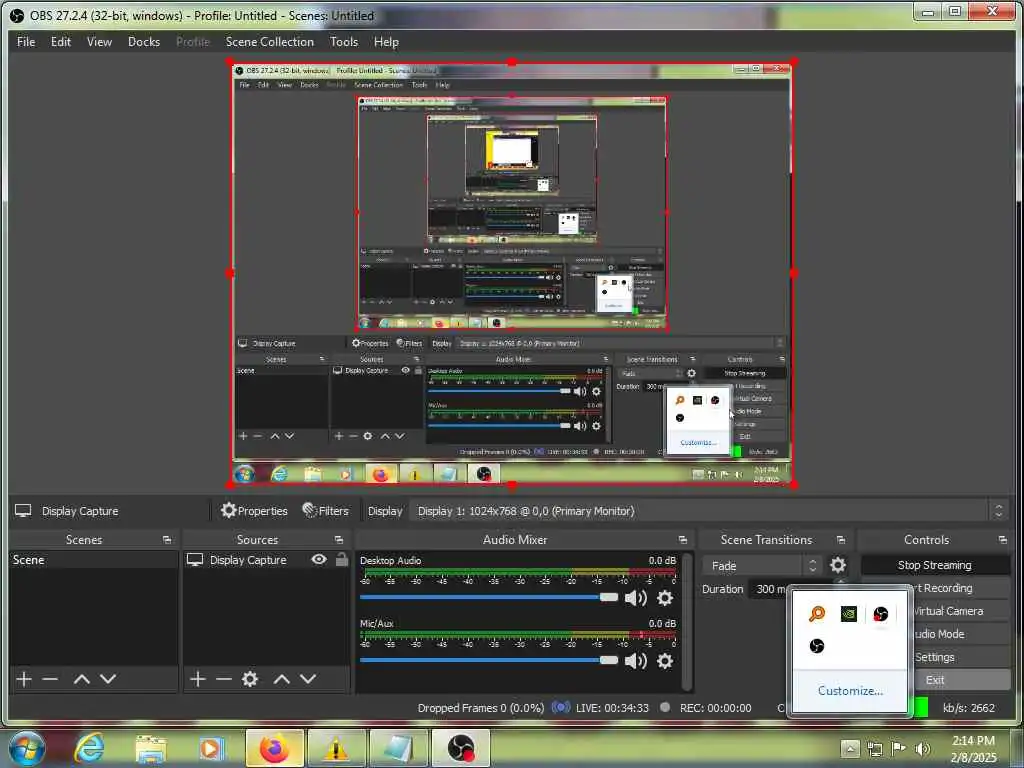The width and height of the screenshot is (1024, 768).
Task: Open Windows Explorer folder on taskbar
Action: pyautogui.click(x=151, y=749)
